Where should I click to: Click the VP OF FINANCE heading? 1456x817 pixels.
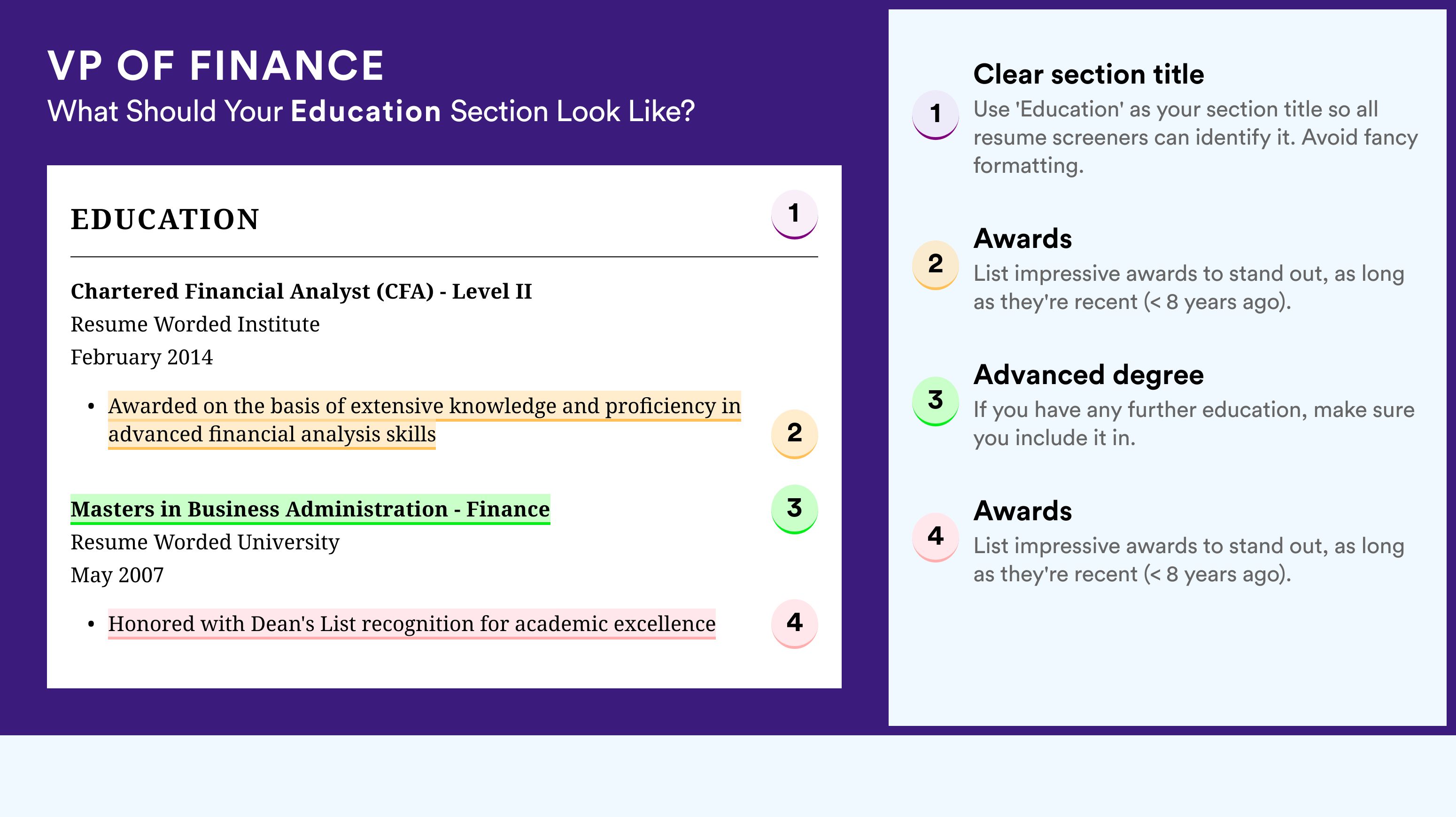(216, 66)
